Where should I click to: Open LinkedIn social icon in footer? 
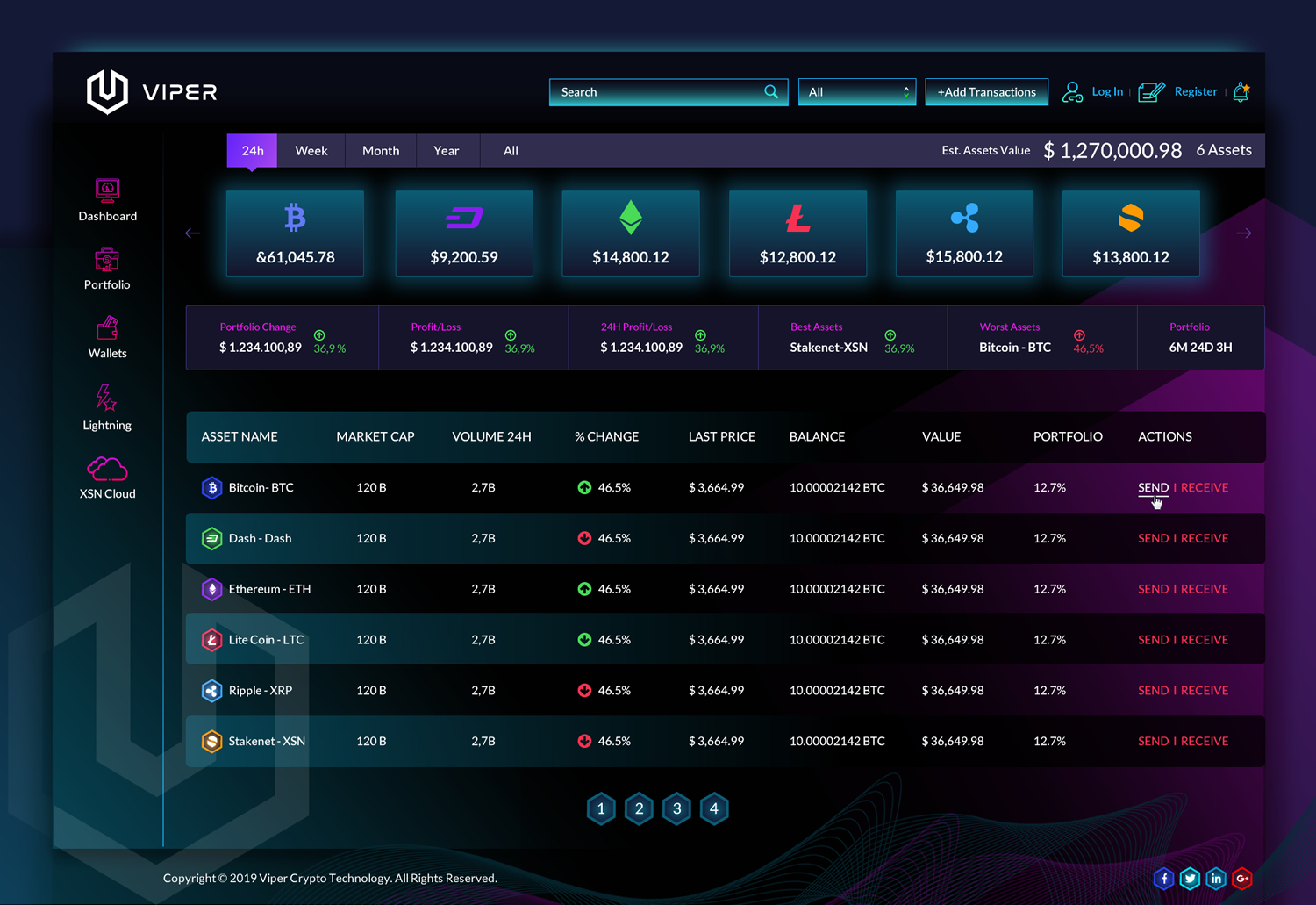click(1216, 878)
